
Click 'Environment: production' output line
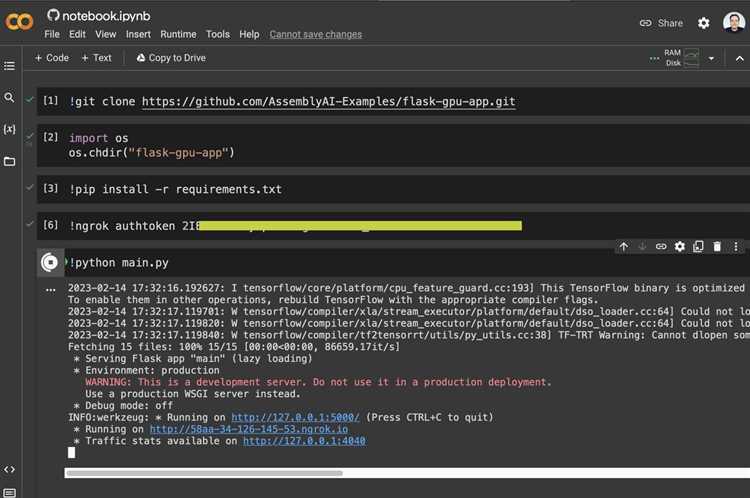pyautogui.click(x=147, y=370)
